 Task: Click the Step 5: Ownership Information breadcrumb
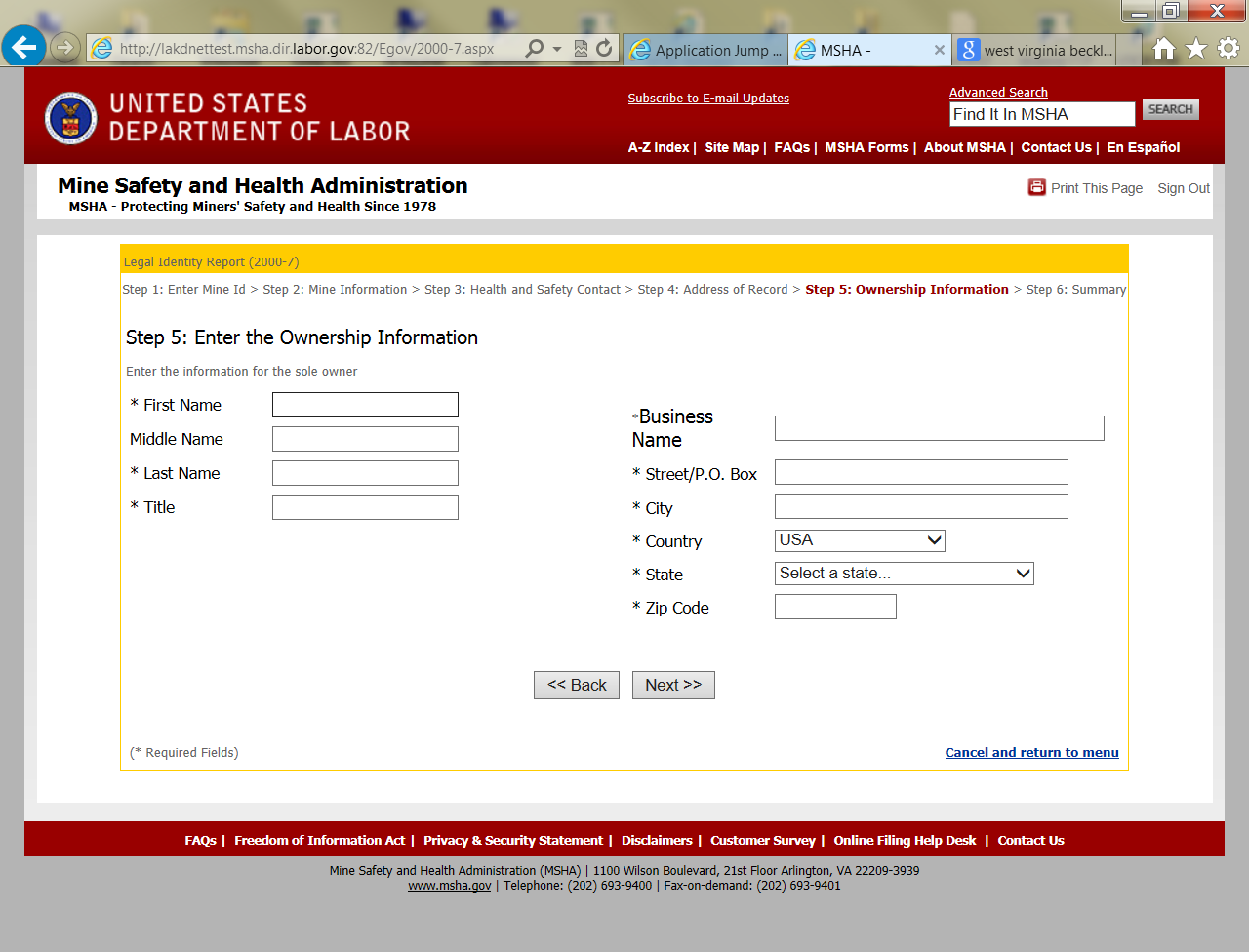(907, 290)
